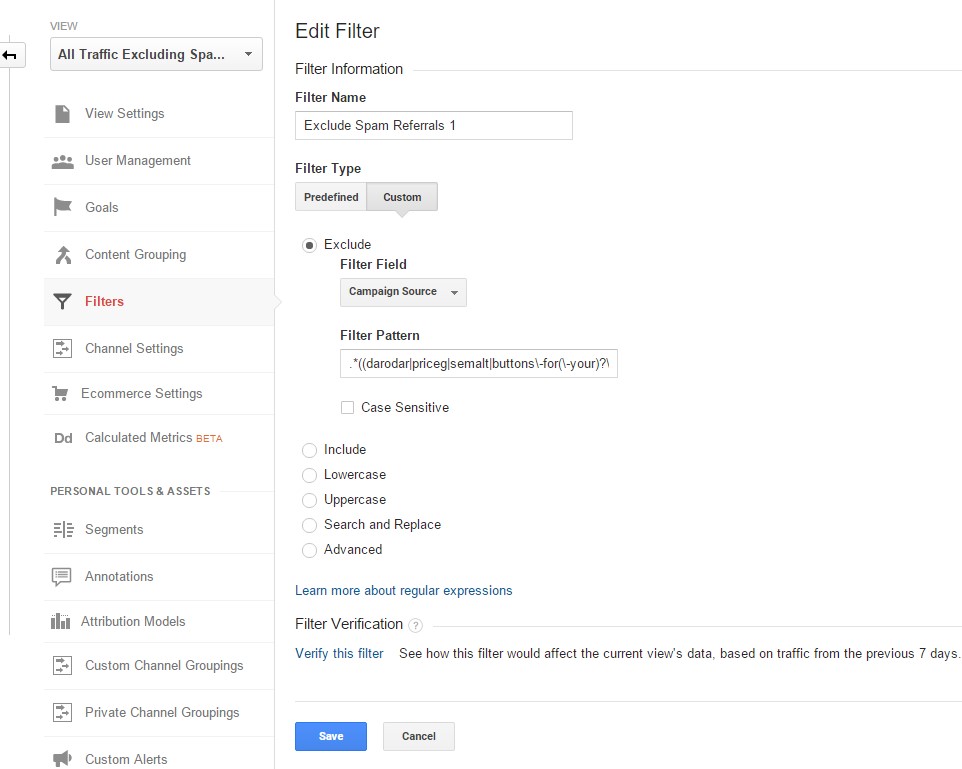Open the All Traffic Excluding Spam view dropdown
The width and height of the screenshot is (962, 769).
pyautogui.click(x=156, y=55)
